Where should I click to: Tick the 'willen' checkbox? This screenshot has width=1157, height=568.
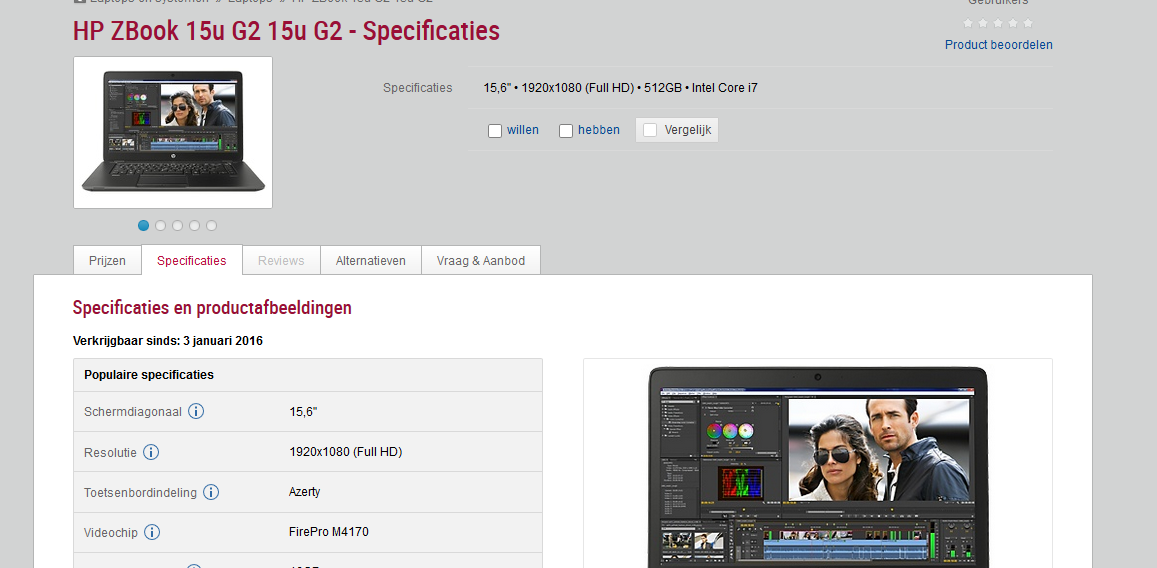pyautogui.click(x=495, y=131)
